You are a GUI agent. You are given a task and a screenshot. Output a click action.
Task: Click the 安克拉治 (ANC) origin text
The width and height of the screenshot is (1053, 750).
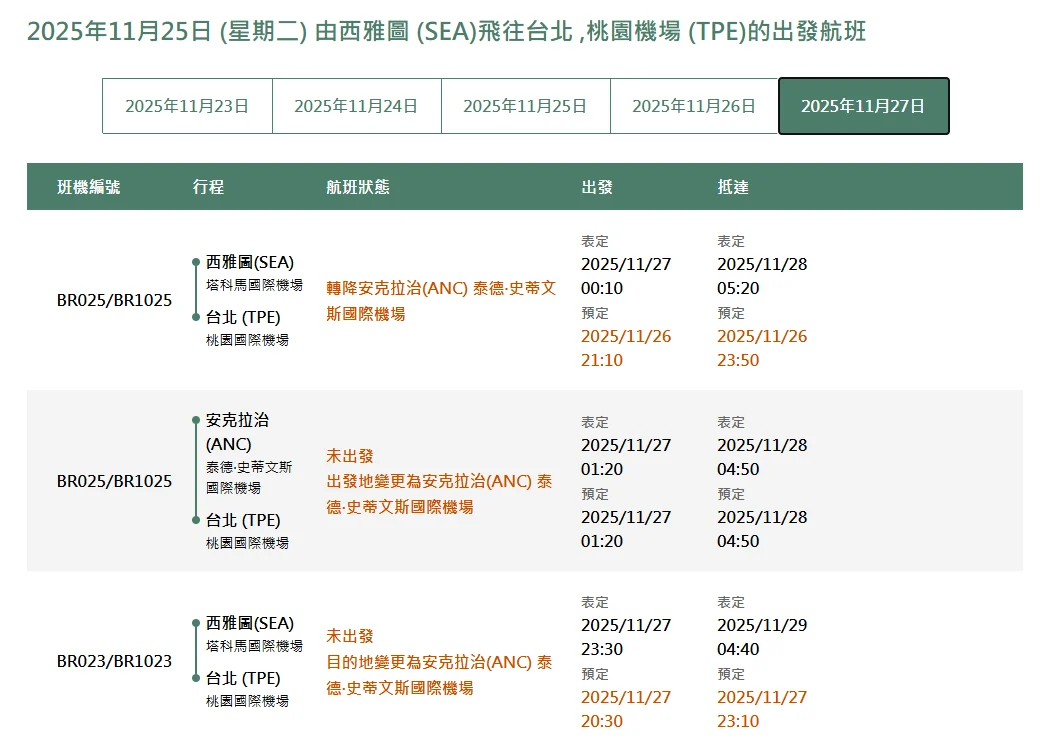point(237,432)
